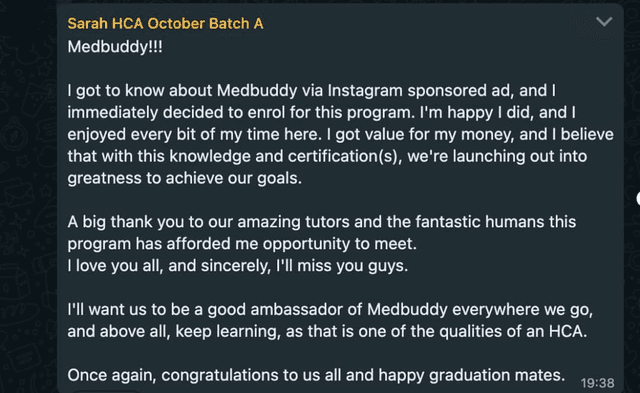The image size is (640, 393).
Task: Click the words 'Instagram sponsored ad'
Action: click(419, 91)
